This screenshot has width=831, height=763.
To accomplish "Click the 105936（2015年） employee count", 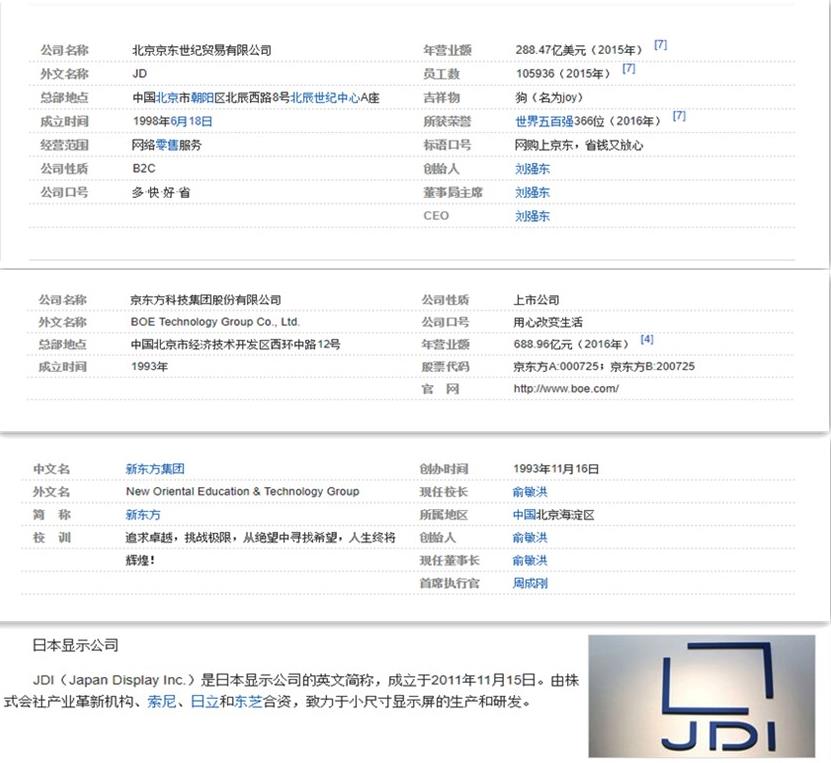I will [x=563, y=74].
